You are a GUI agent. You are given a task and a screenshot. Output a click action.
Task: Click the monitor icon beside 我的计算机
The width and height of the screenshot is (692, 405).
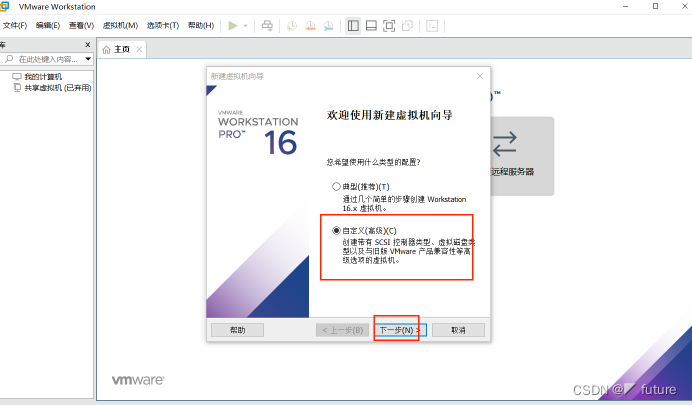17,76
